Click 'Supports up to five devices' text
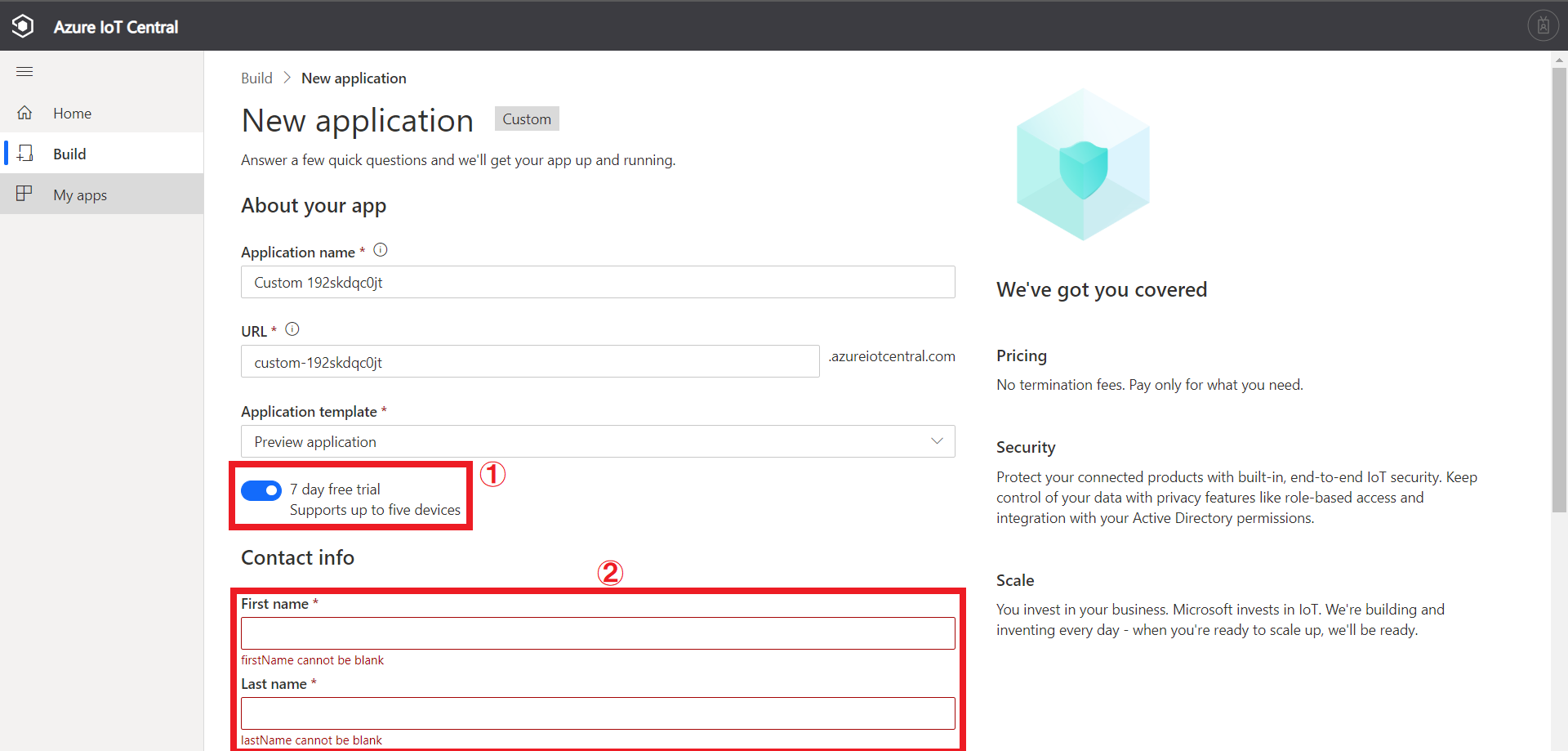 (375, 510)
